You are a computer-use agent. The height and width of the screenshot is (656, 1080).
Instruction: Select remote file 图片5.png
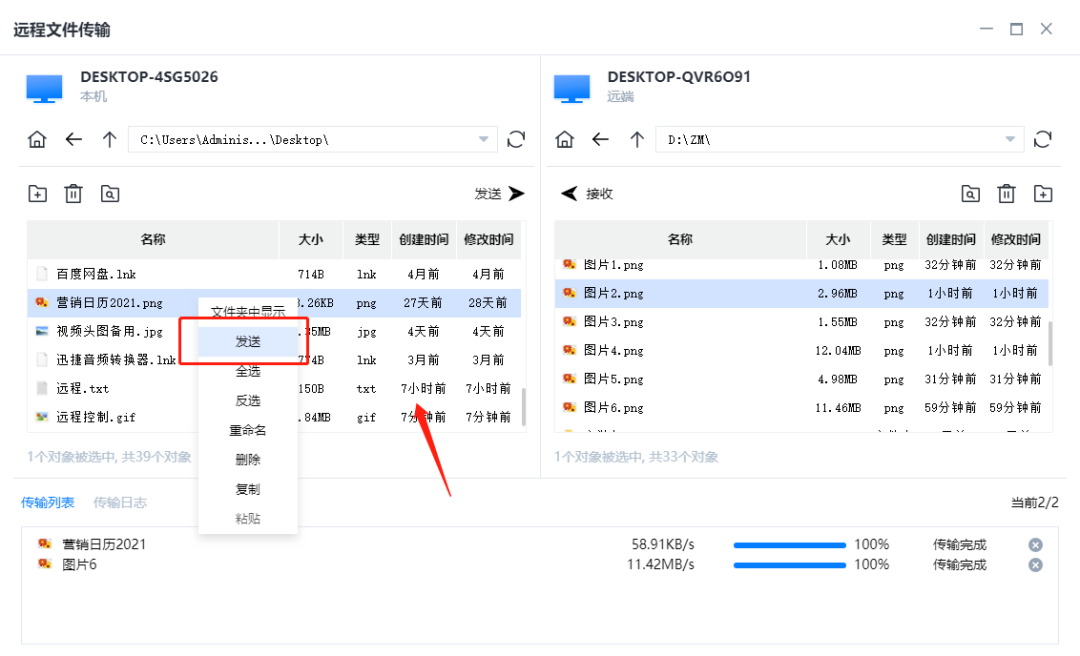pos(802,379)
